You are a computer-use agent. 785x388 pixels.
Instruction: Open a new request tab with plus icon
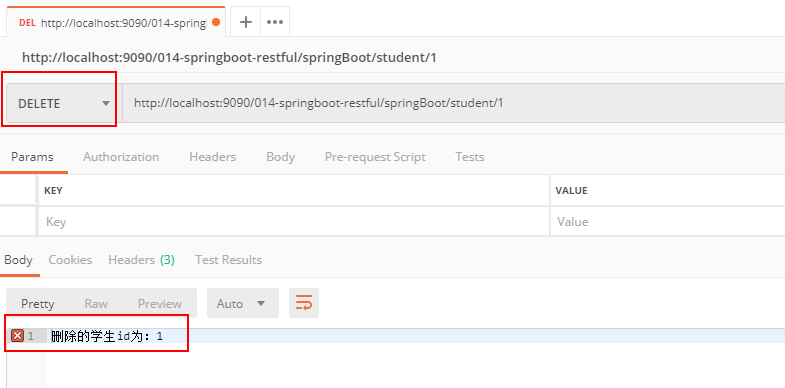pyautogui.click(x=245, y=22)
